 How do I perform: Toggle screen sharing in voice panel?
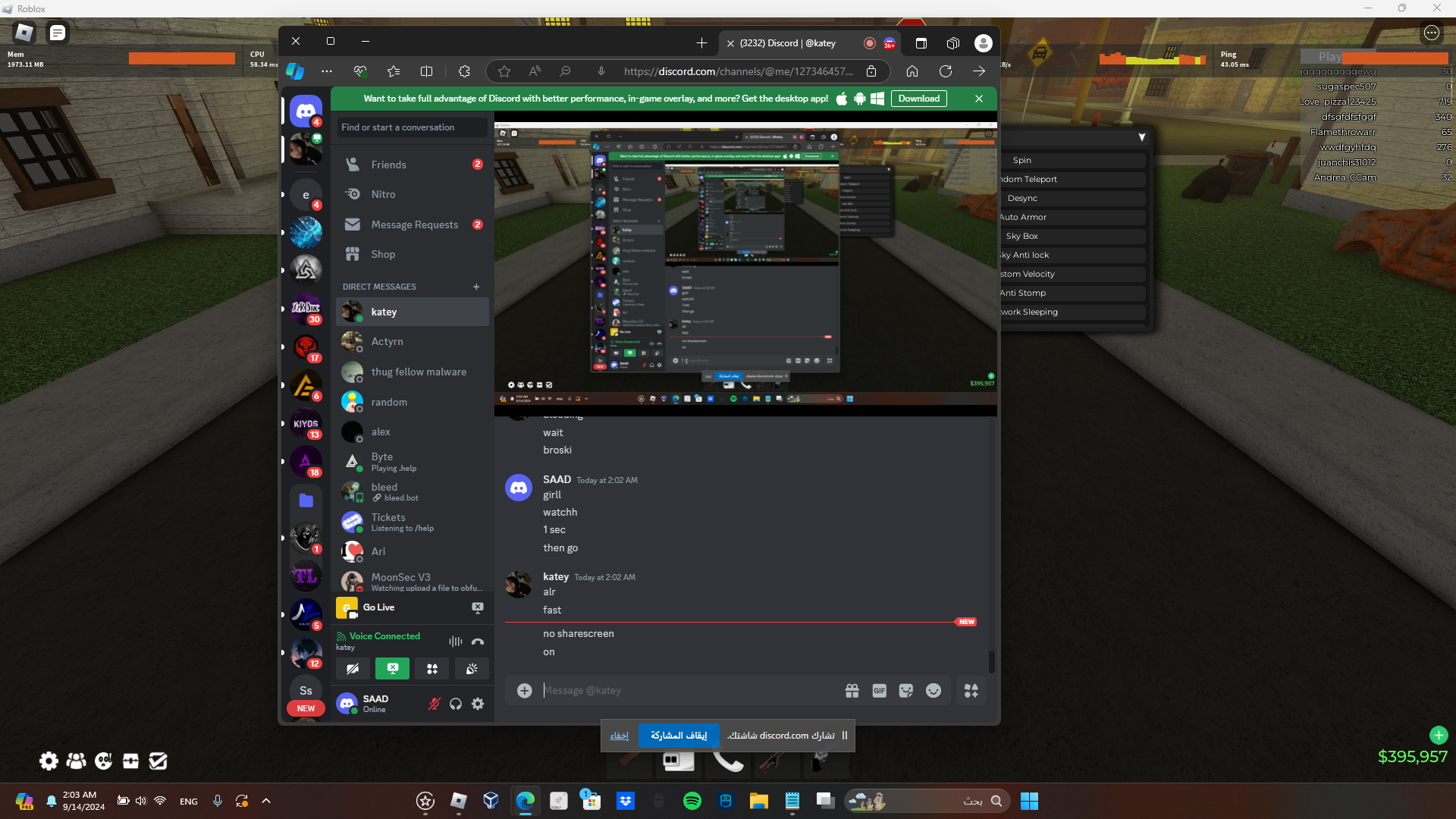[393, 669]
